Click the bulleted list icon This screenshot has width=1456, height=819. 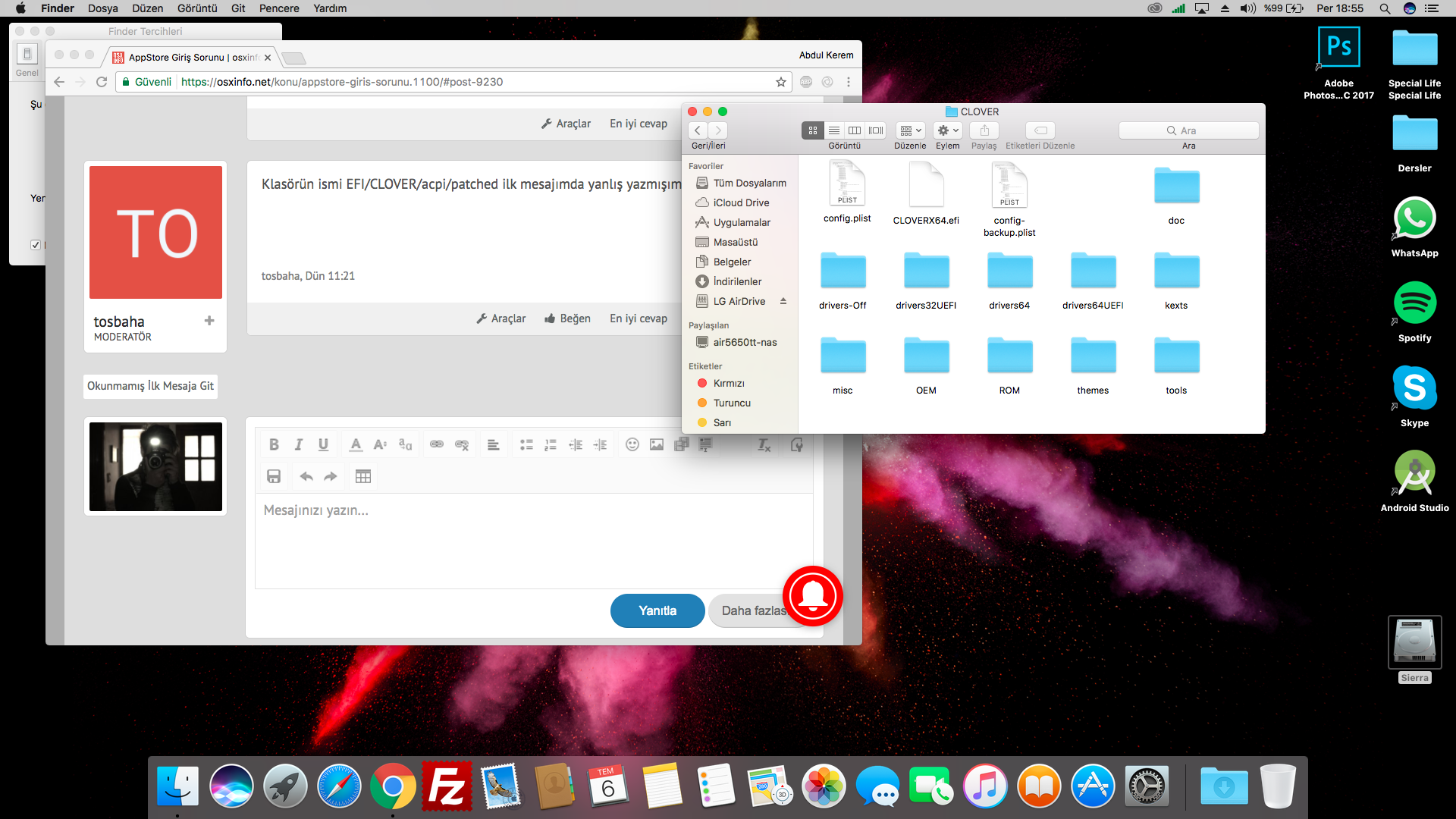click(526, 445)
